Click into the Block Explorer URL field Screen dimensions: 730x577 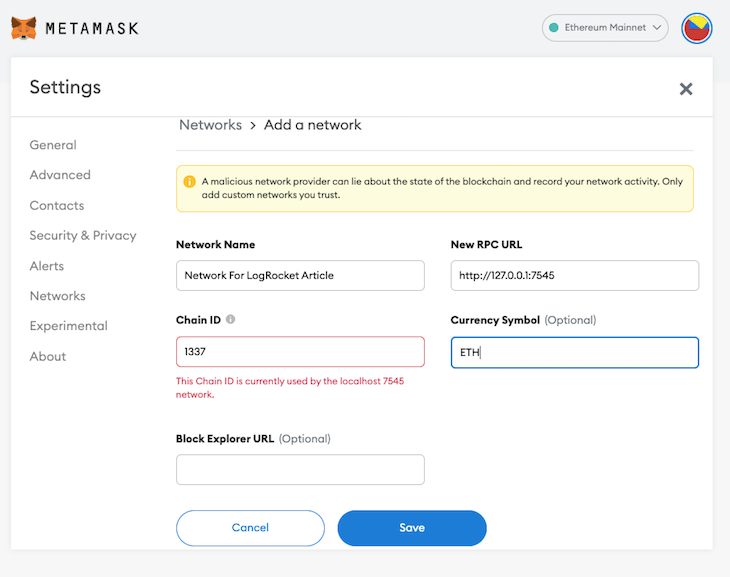coord(300,469)
